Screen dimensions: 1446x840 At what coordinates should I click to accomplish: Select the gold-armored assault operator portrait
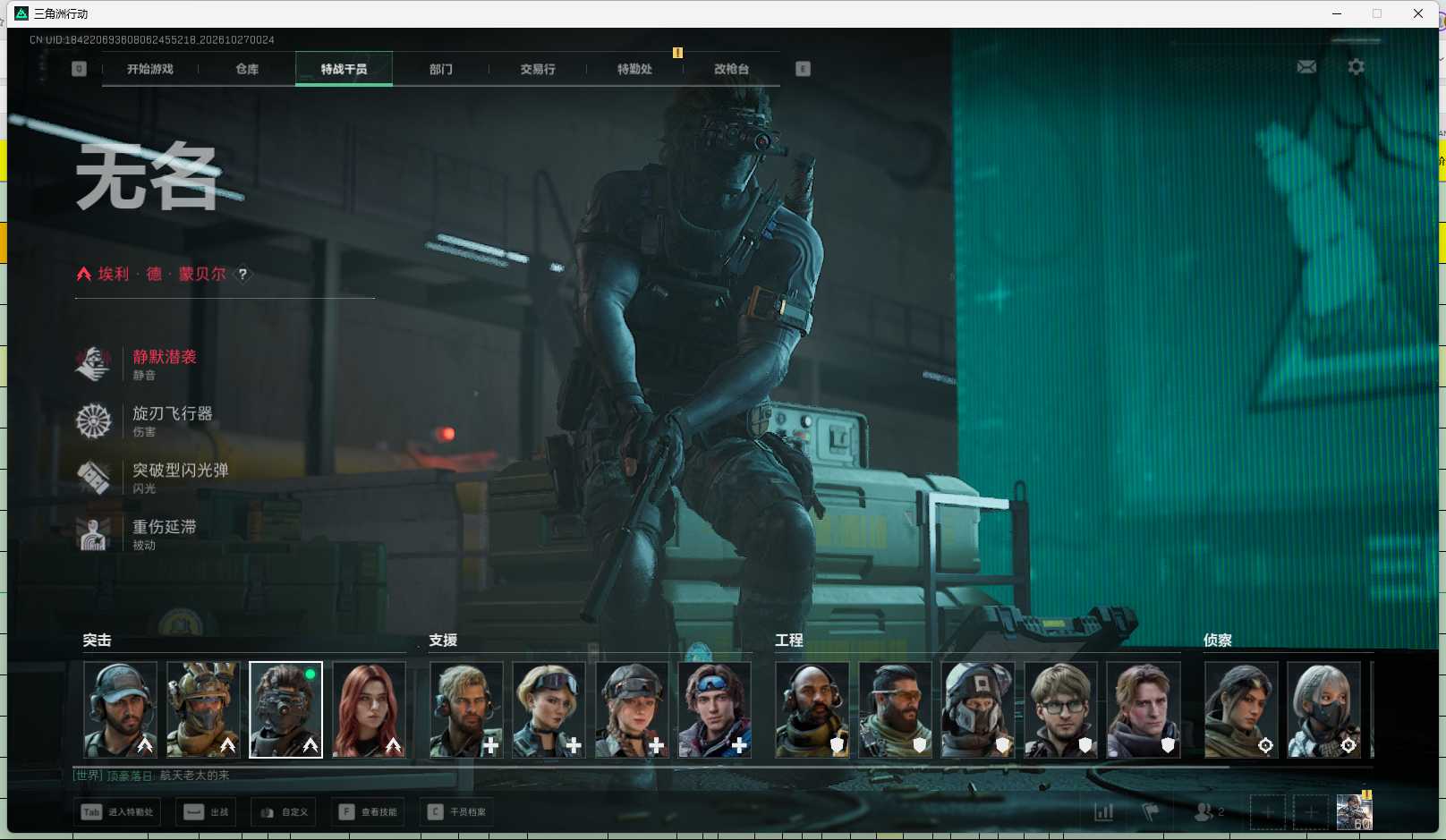pos(203,709)
